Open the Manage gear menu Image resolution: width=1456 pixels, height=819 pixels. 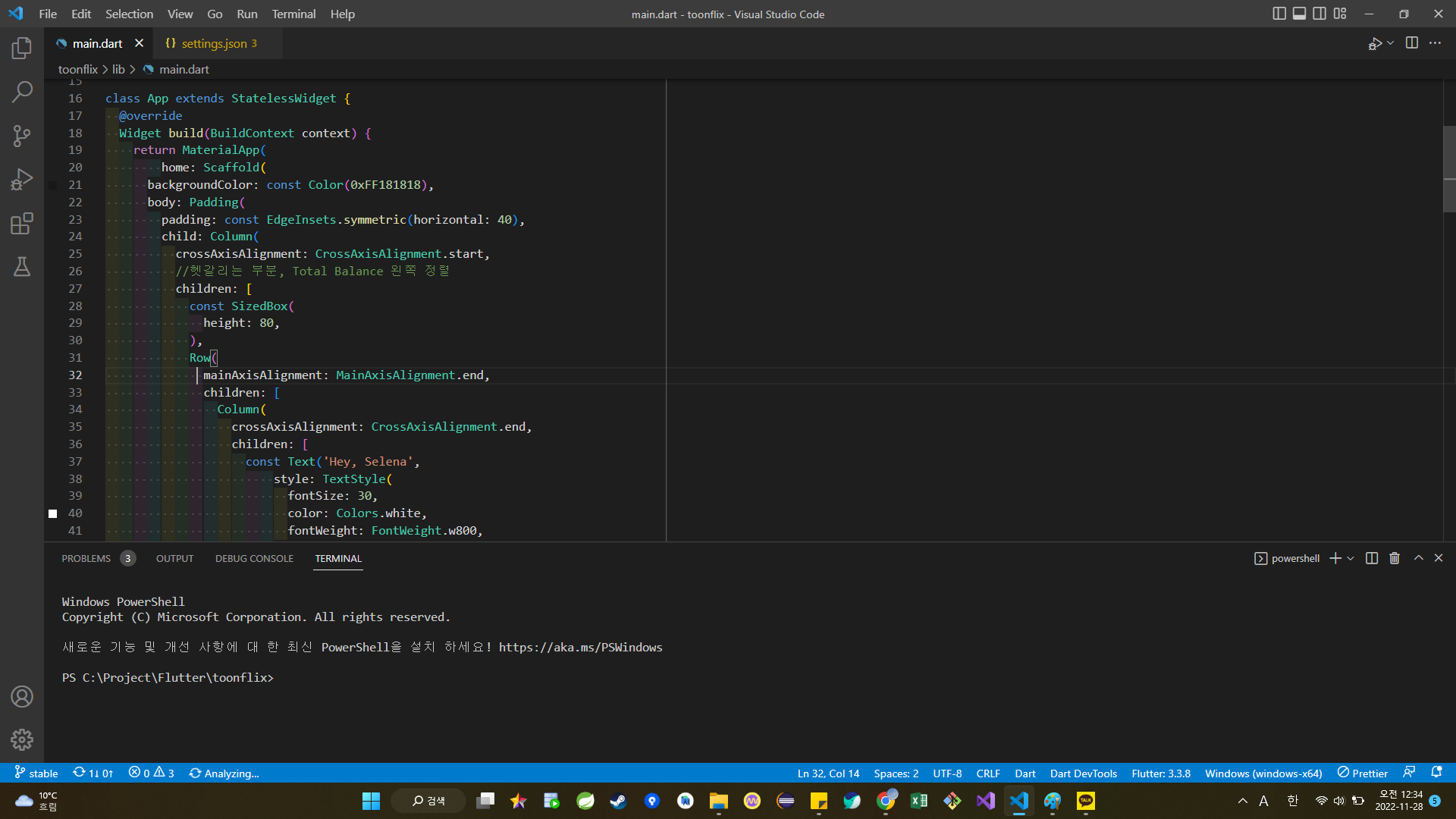pos(22,739)
